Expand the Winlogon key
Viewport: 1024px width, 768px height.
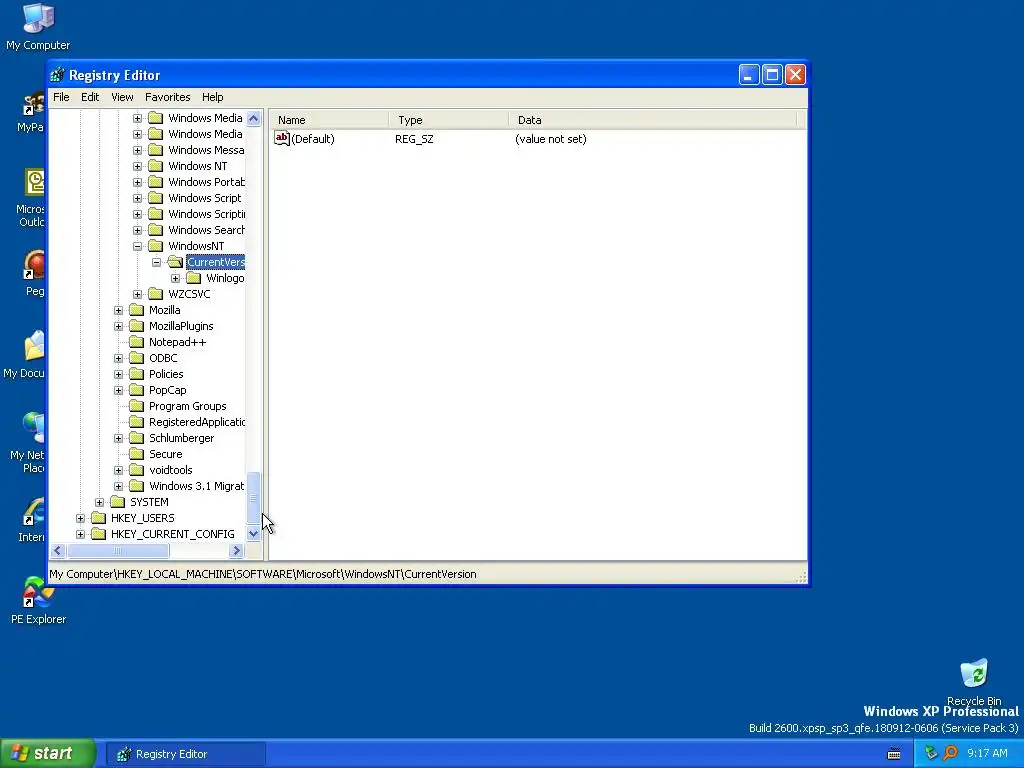(176, 278)
